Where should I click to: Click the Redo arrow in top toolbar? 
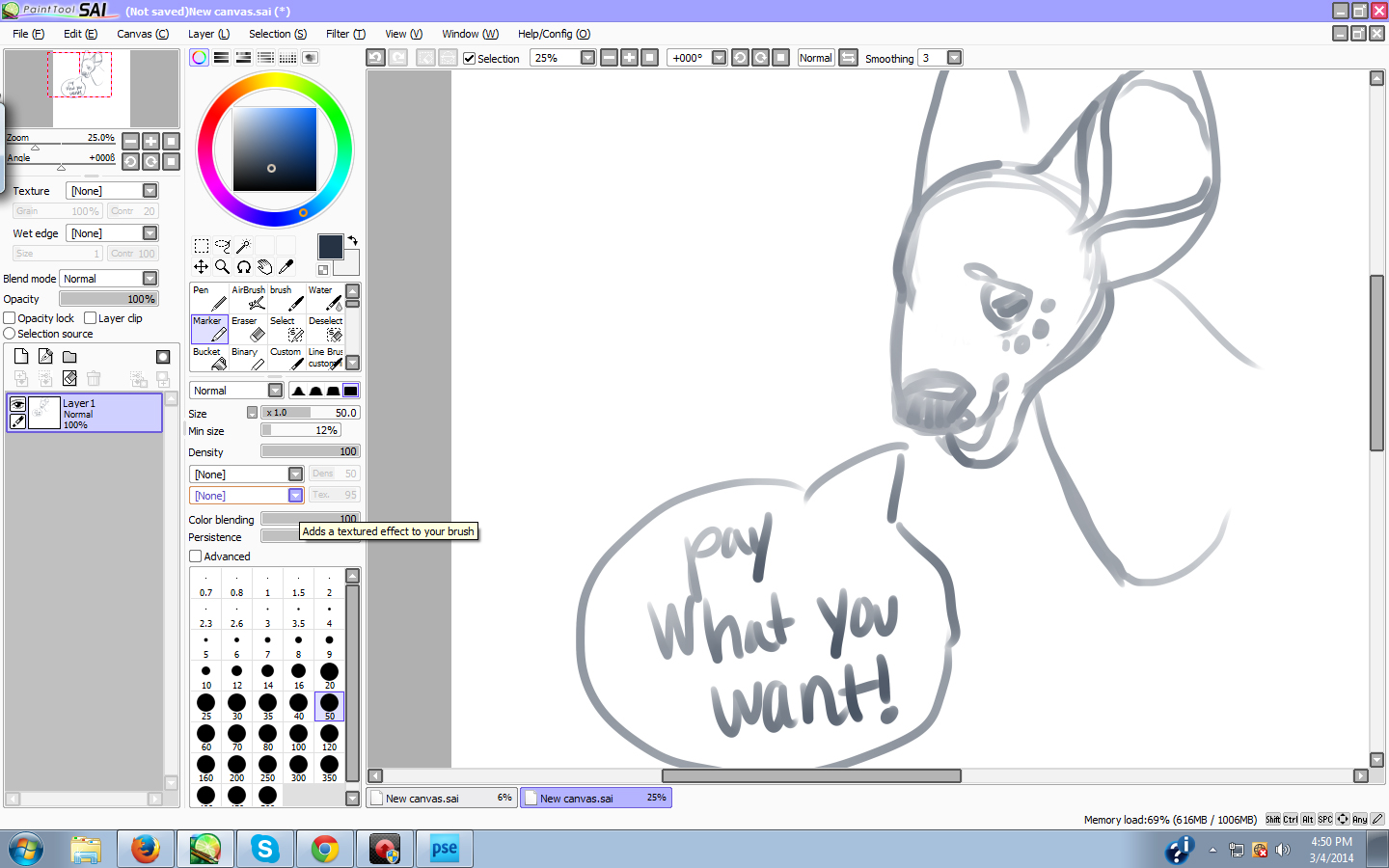[397, 58]
